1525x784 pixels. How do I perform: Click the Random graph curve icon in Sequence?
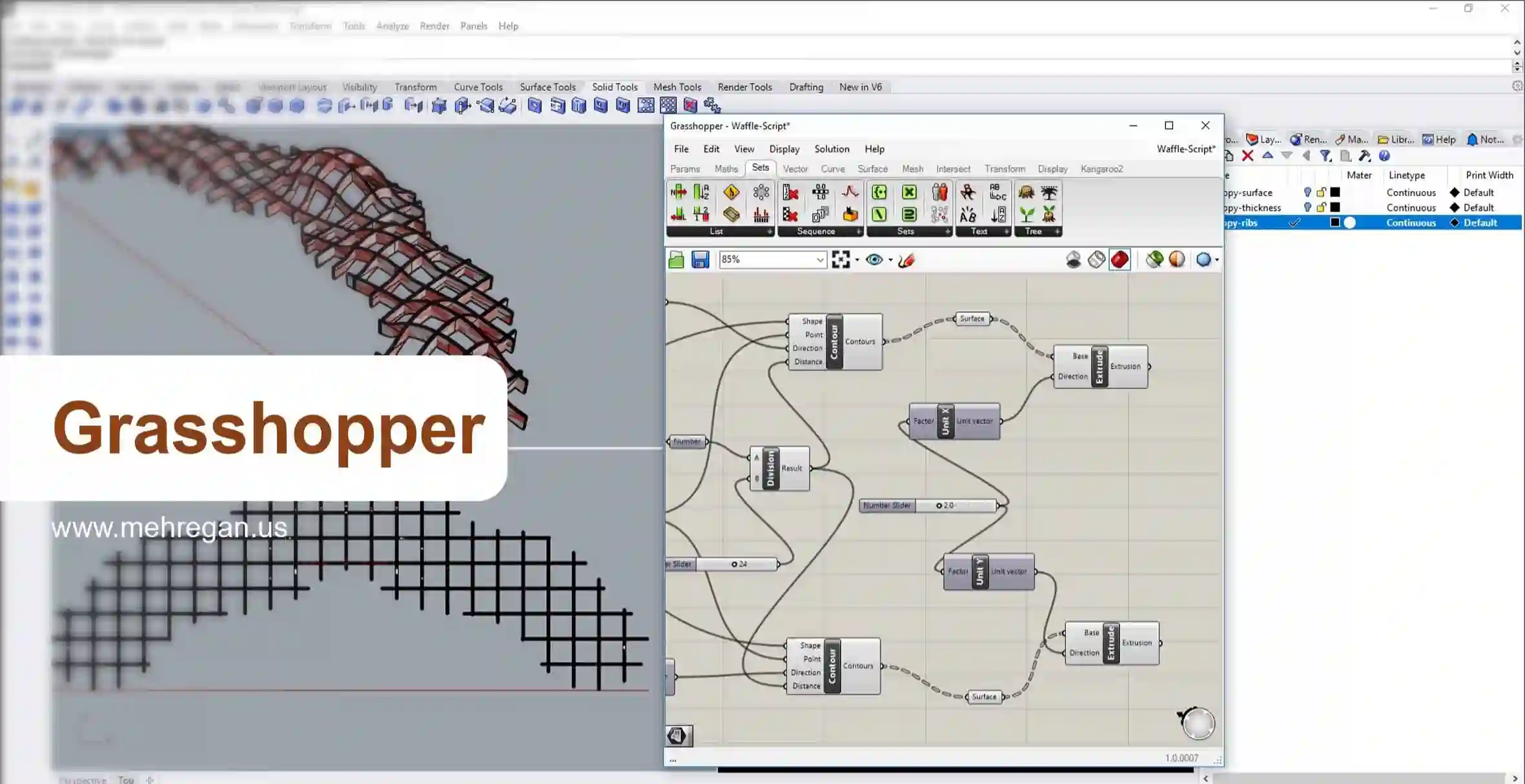pyautogui.click(x=850, y=192)
